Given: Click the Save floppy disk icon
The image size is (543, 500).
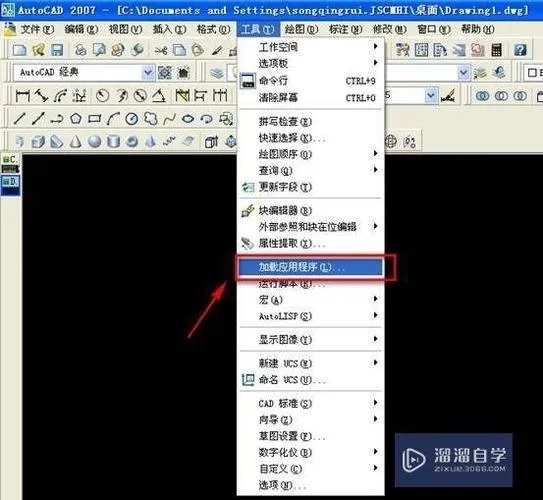Looking at the screenshot, I should (x=57, y=50).
